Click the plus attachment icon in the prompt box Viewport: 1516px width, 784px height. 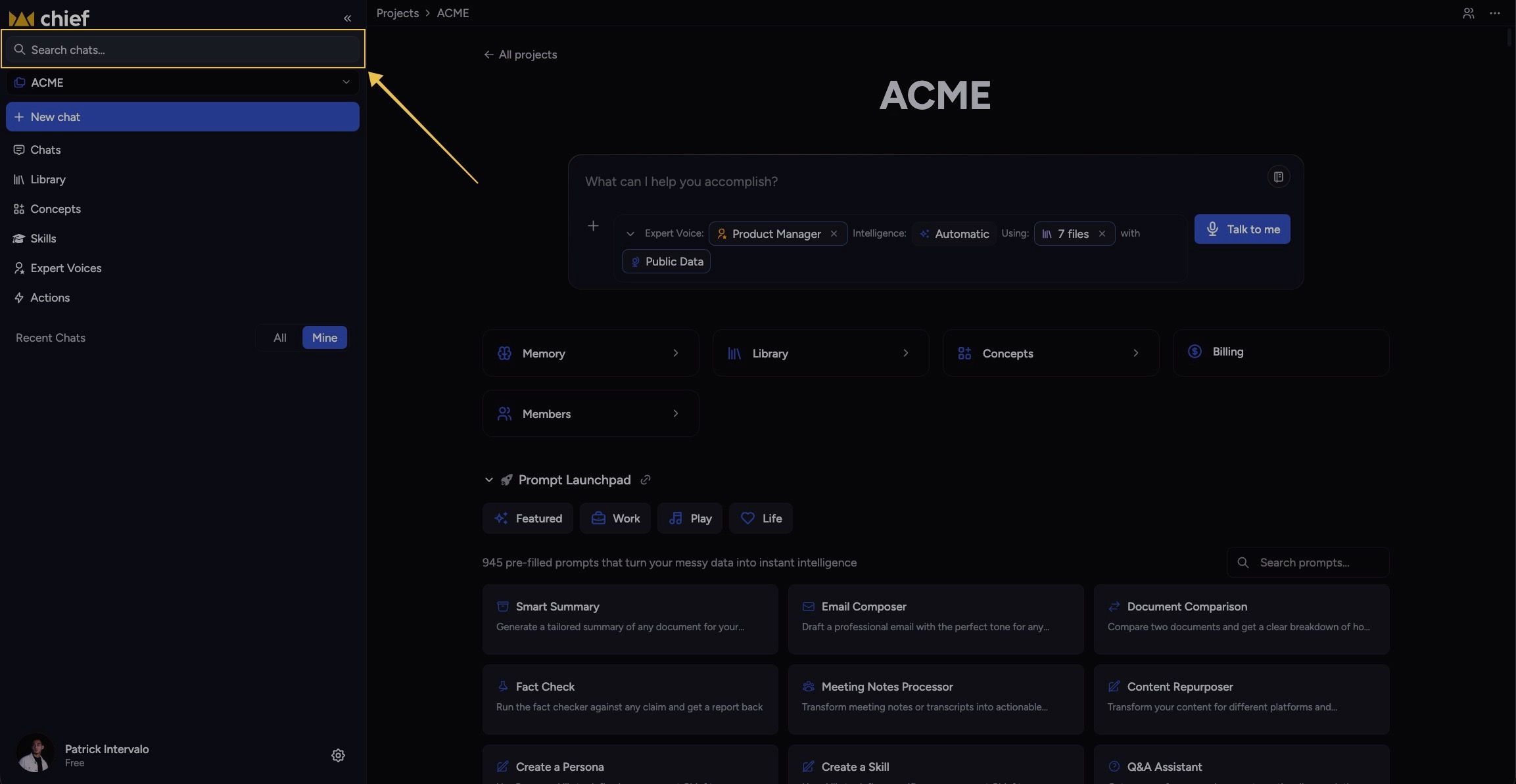pos(593,226)
